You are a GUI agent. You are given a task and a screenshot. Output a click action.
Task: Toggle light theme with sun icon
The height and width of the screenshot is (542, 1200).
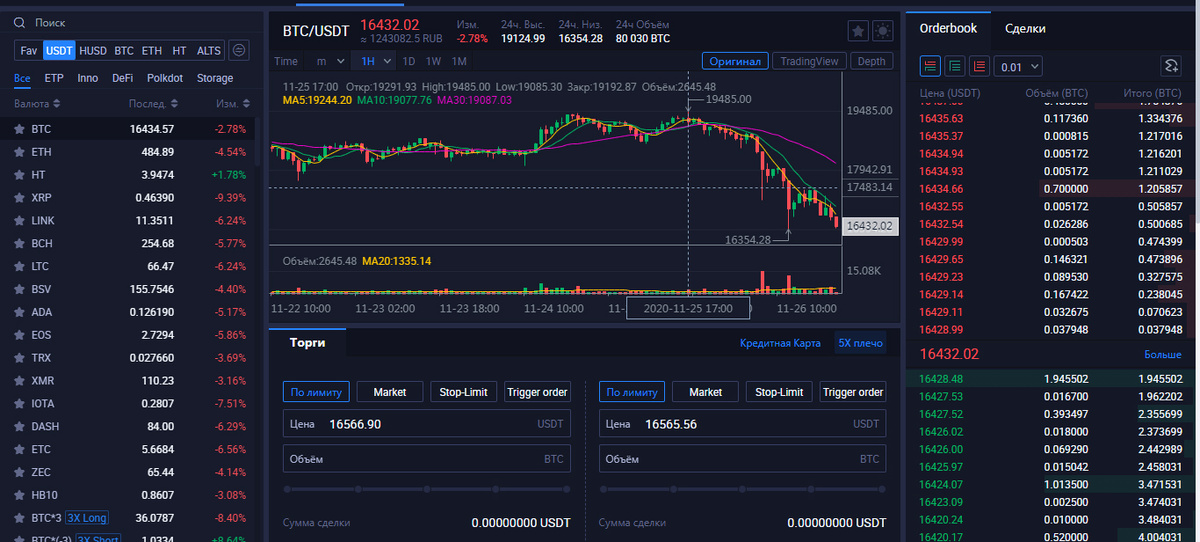882,30
